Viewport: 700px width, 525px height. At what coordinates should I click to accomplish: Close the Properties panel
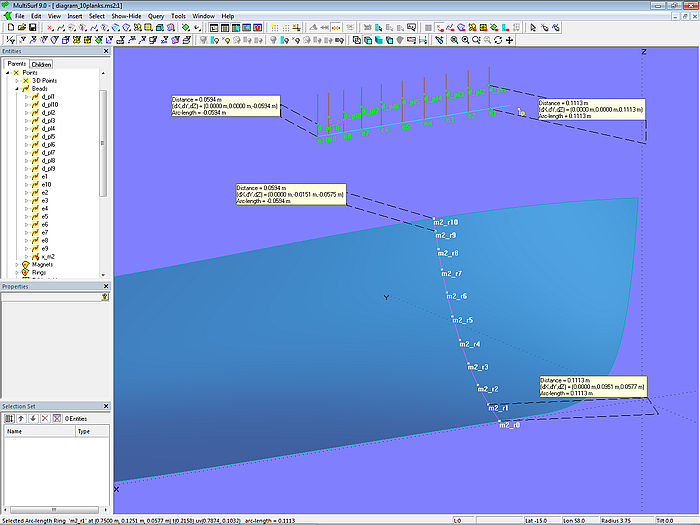[106, 287]
